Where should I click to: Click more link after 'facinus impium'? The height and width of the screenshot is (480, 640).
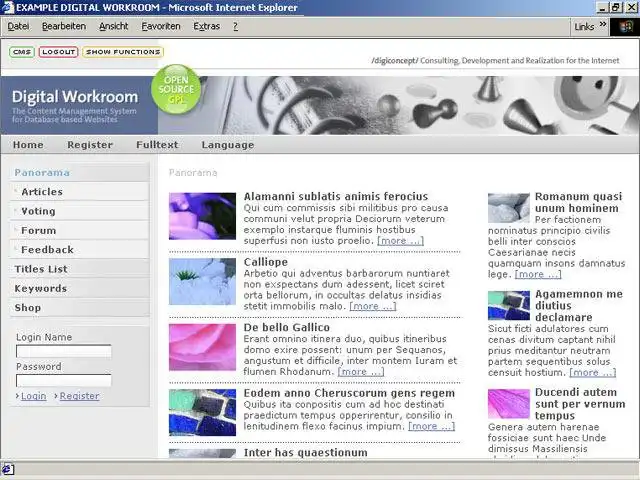click(x=431, y=426)
